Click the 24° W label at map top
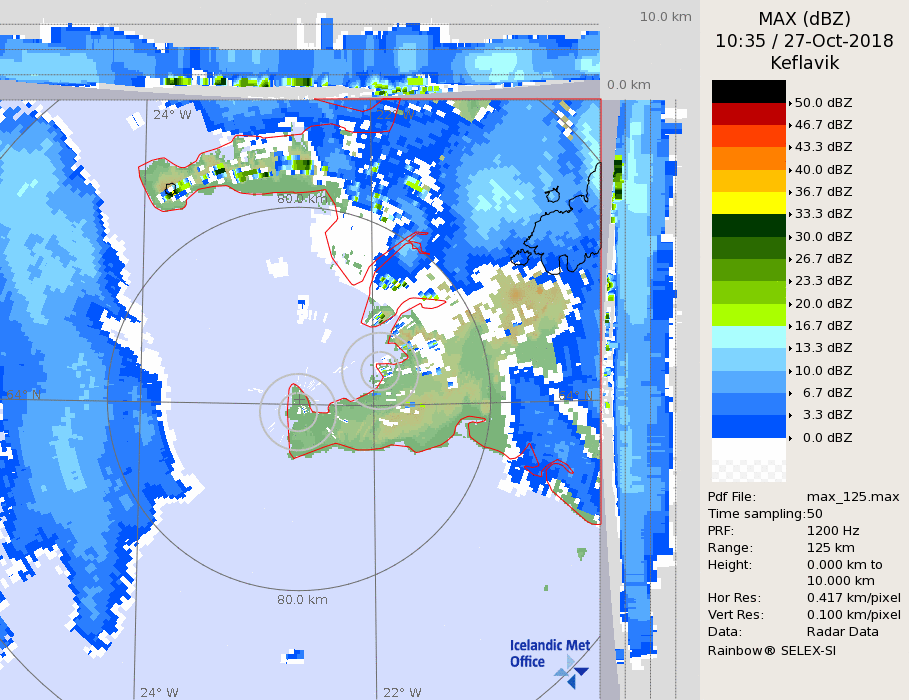The image size is (909, 700). (172, 114)
